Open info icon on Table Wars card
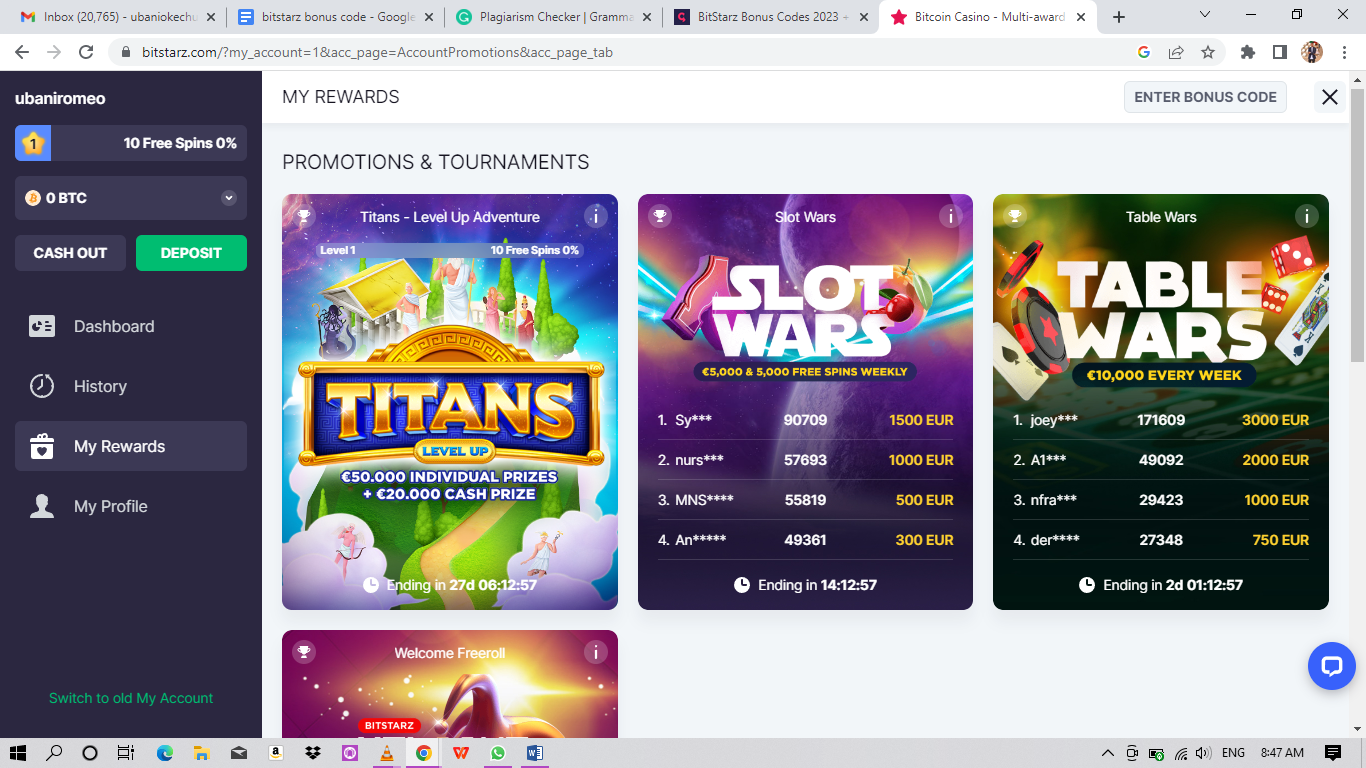This screenshot has width=1366, height=768. point(1306,216)
